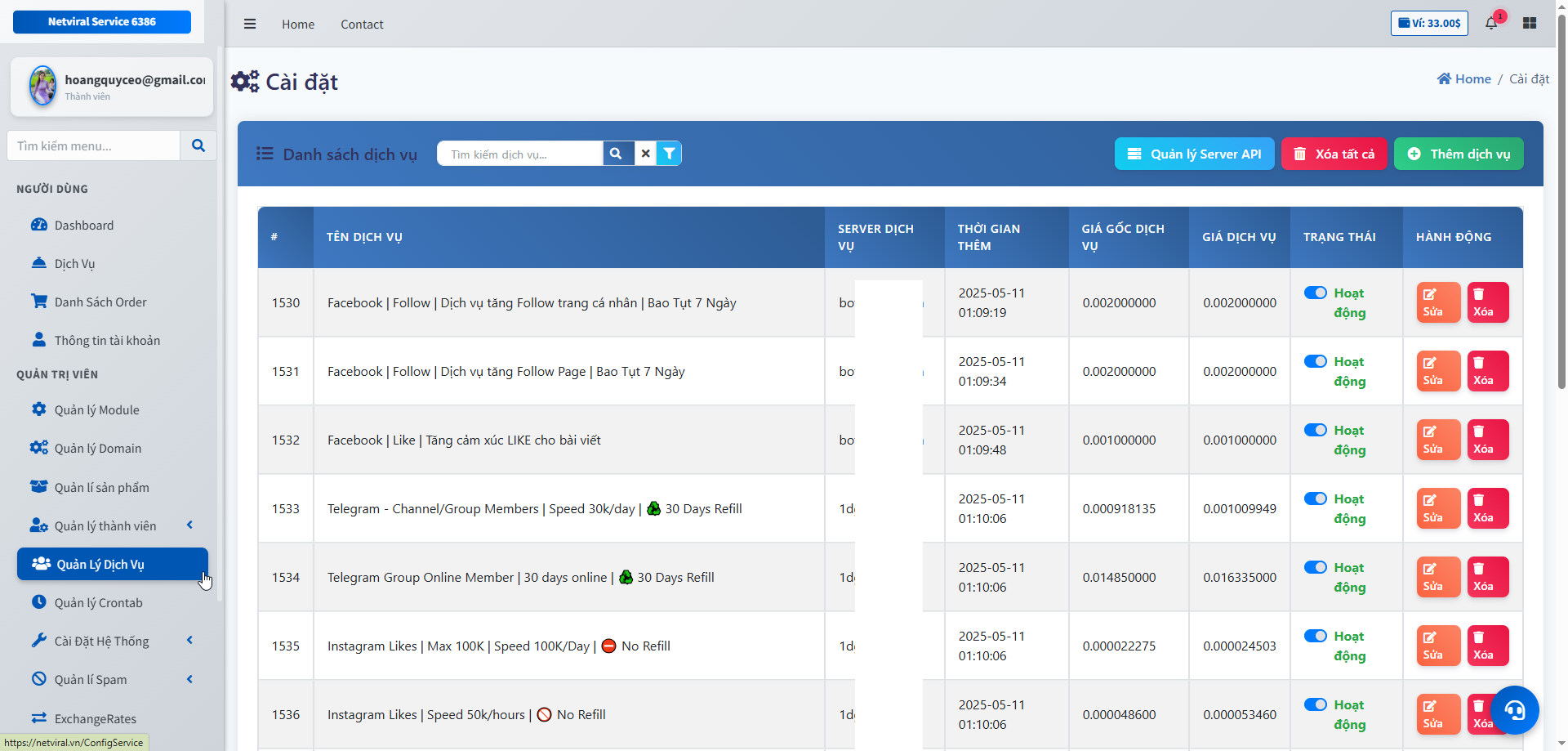
Task: Select Danh Sách Order menu item
Action: pos(100,302)
